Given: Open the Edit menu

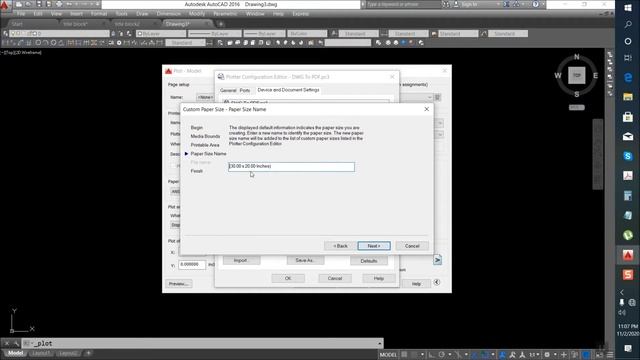Looking at the screenshot, I should click(x=38, y=14).
